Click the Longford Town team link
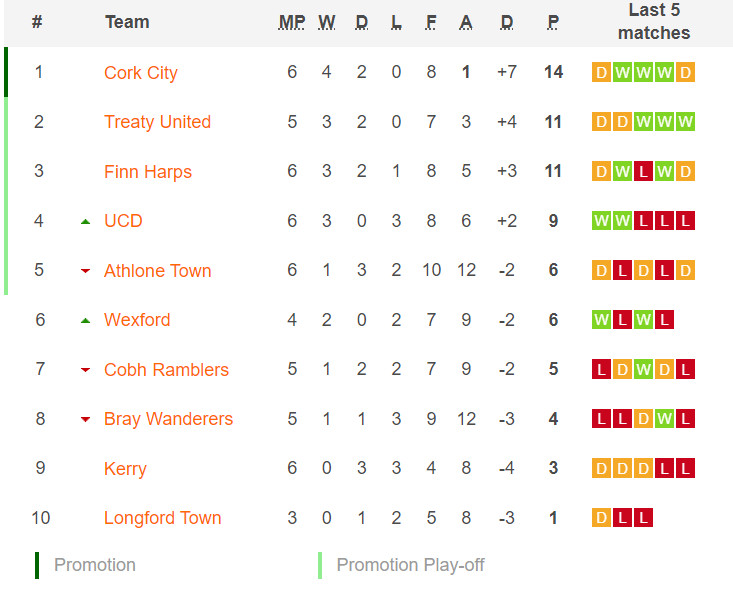 point(162,518)
